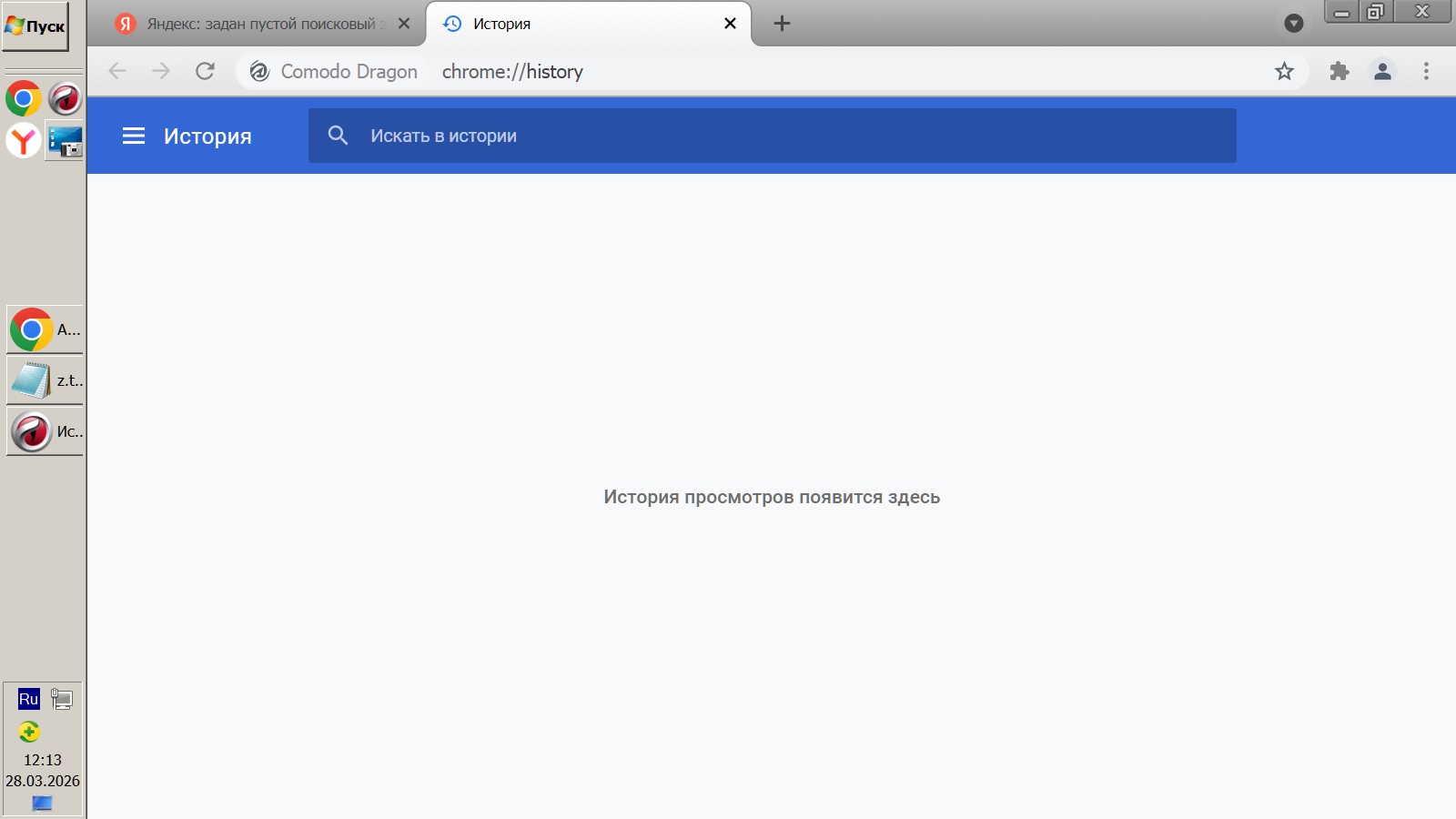The height and width of the screenshot is (819, 1456).
Task: Click the 12:13 clock
Action: 43,760
